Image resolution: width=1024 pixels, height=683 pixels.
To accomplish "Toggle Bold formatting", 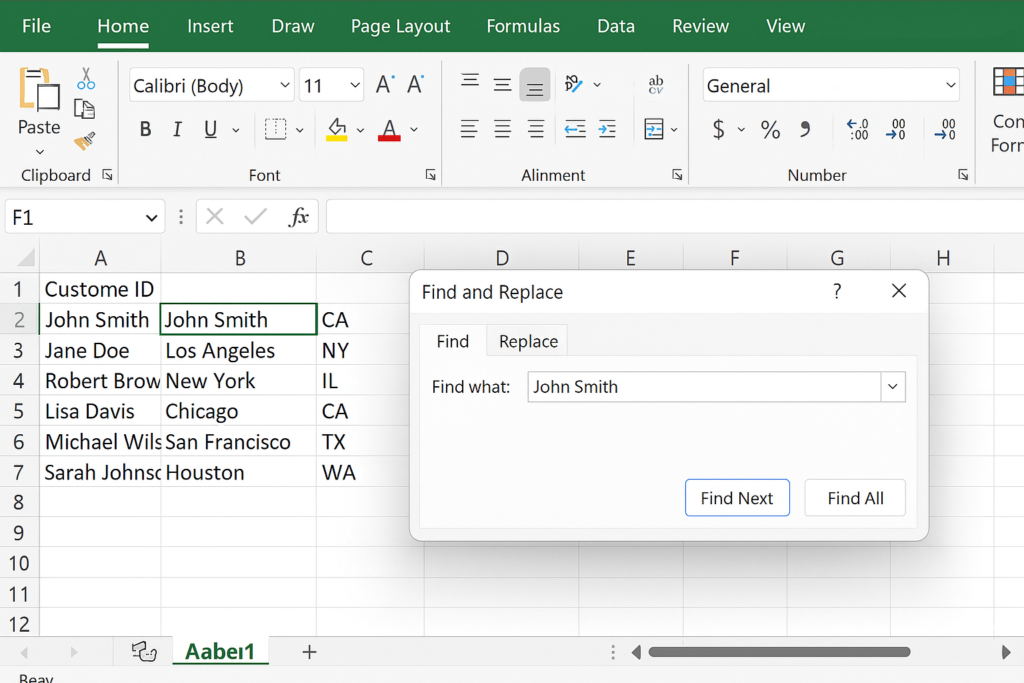I will (x=145, y=129).
